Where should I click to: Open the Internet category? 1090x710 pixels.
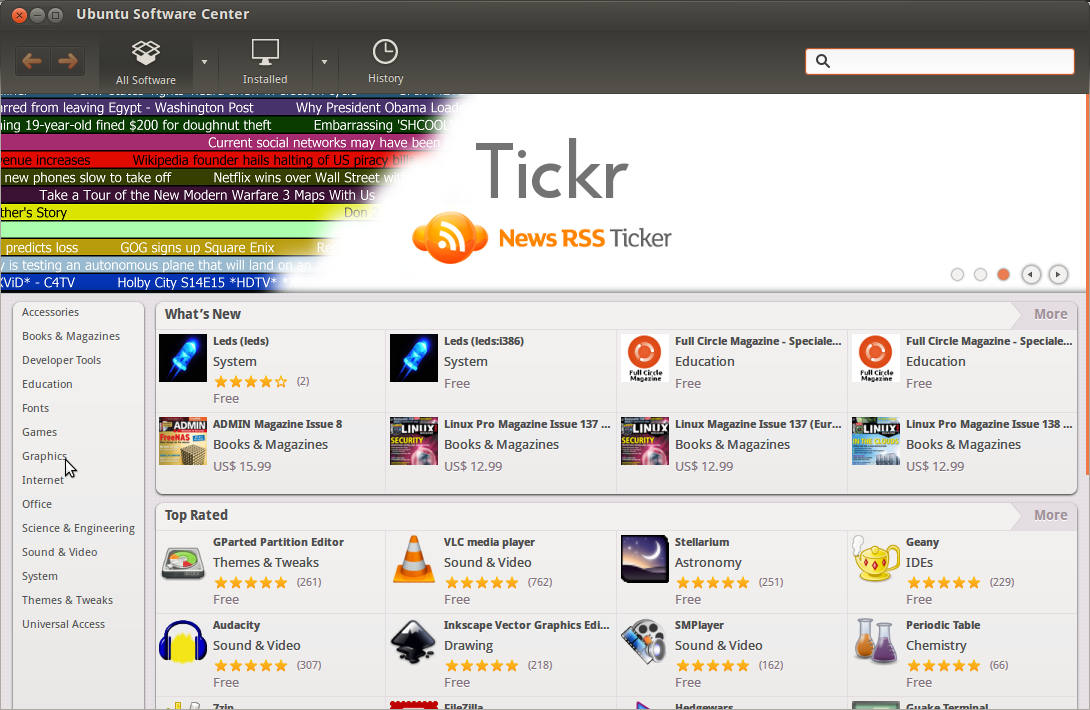[43, 480]
